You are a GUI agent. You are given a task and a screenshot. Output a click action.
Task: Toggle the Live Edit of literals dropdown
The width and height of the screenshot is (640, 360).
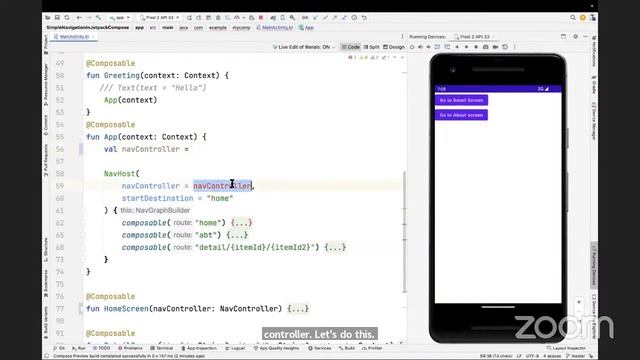(x=304, y=47)
